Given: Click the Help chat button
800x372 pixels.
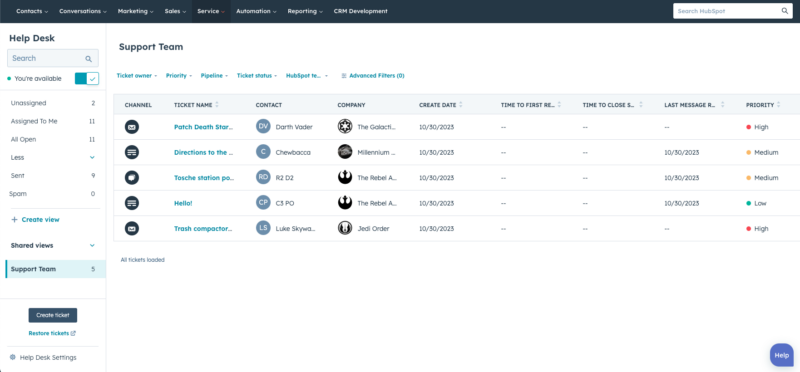Looking at the screenshot, I should (x=782, y=355).
